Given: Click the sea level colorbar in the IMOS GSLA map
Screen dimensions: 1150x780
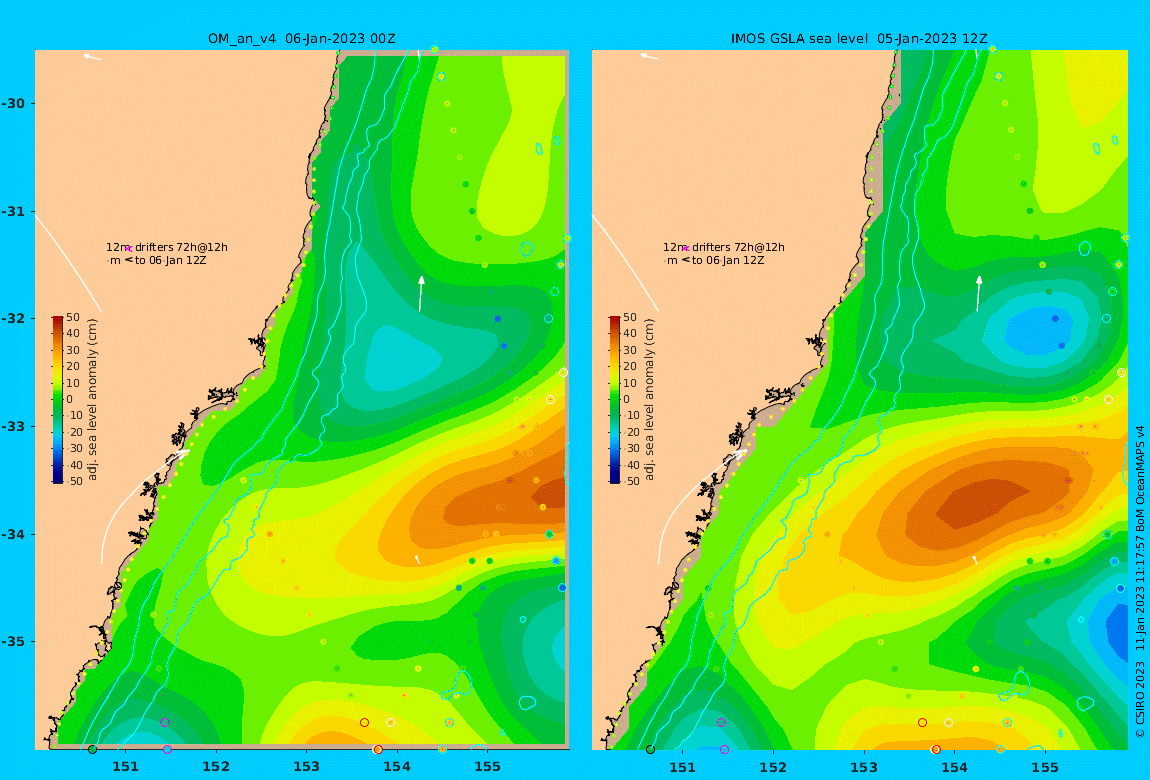Looking at the screenshot, I should [x=615, y=400].
